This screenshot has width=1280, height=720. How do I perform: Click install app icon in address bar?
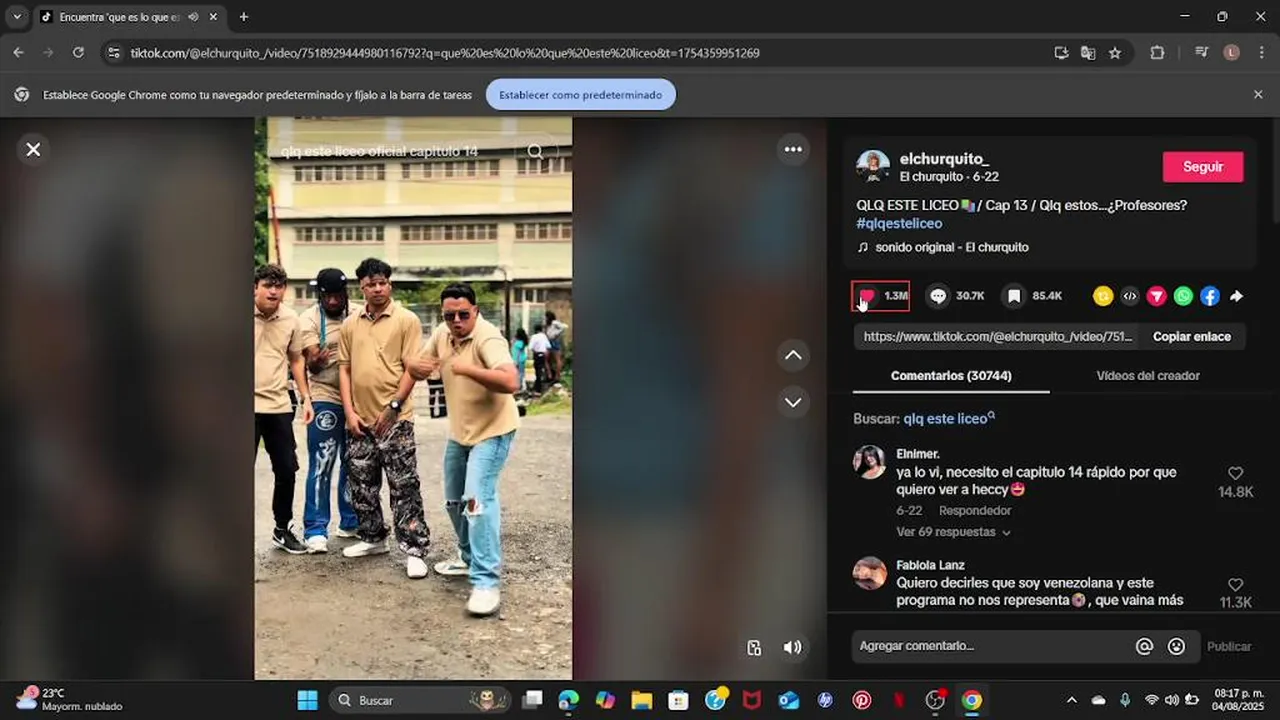click(1062, 53)
